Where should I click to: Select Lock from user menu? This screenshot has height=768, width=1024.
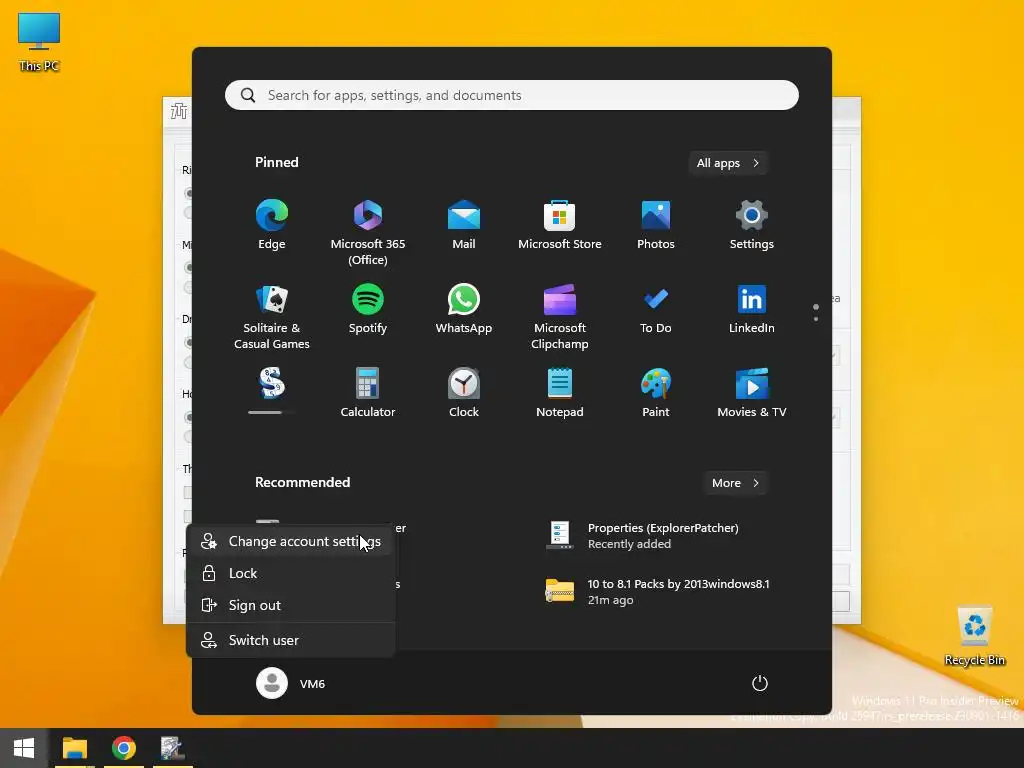291,573
